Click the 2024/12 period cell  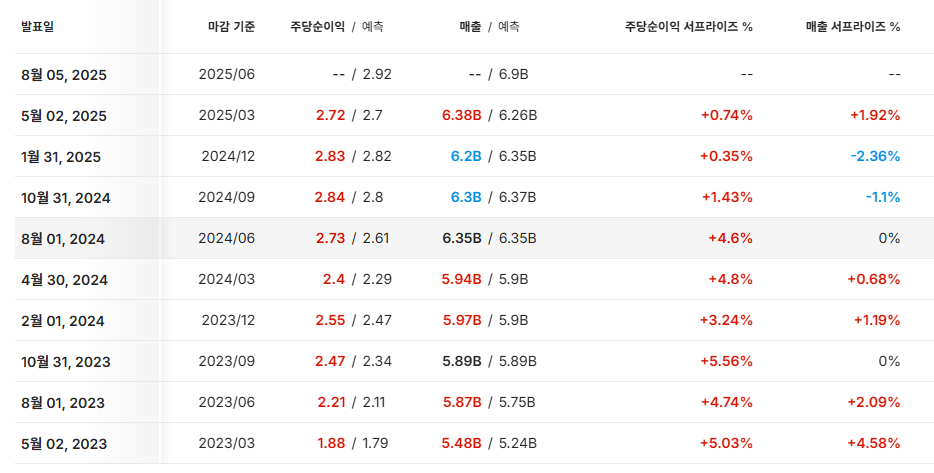click(228, 157)
